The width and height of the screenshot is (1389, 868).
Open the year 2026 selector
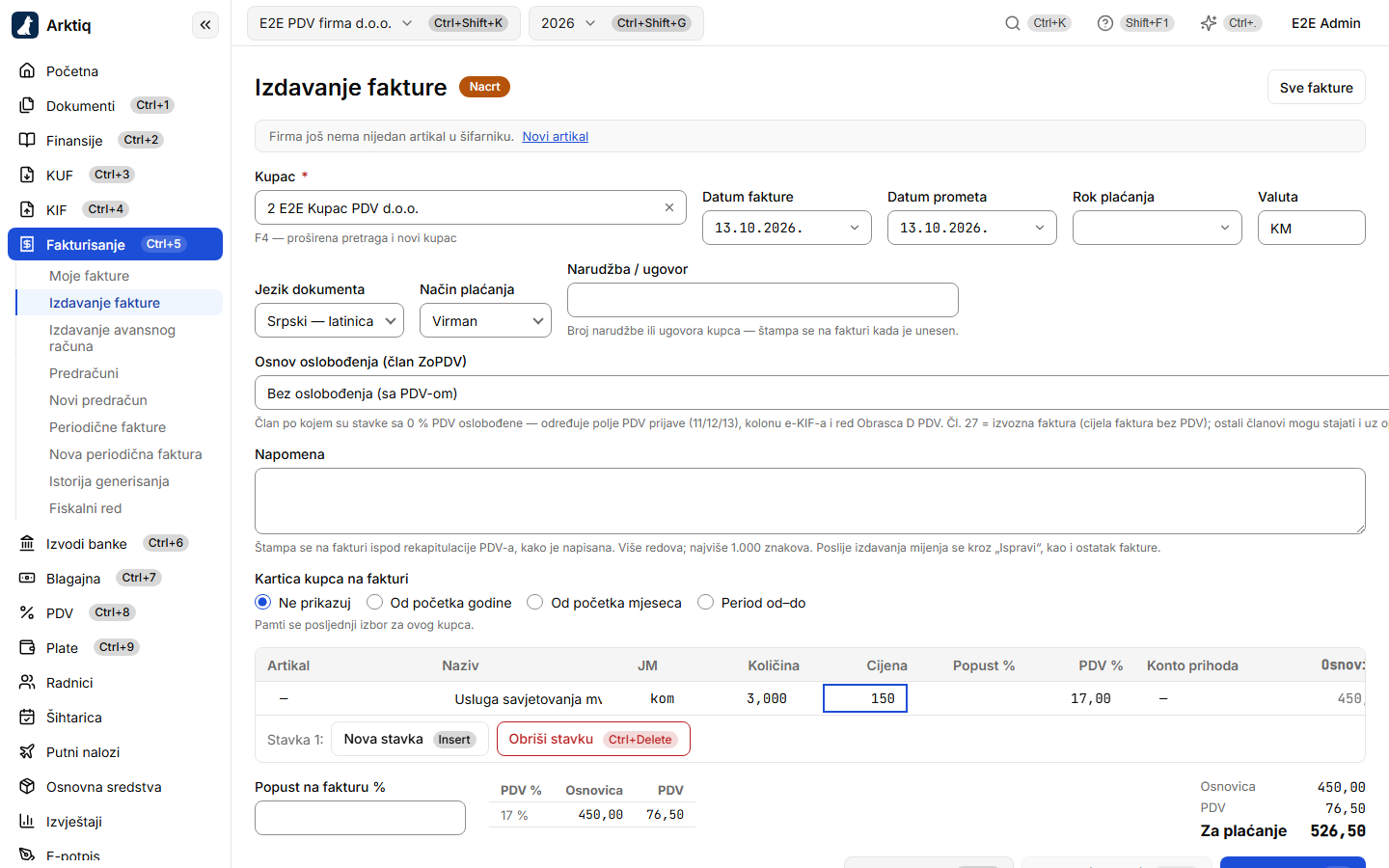[x=616, y=23]
